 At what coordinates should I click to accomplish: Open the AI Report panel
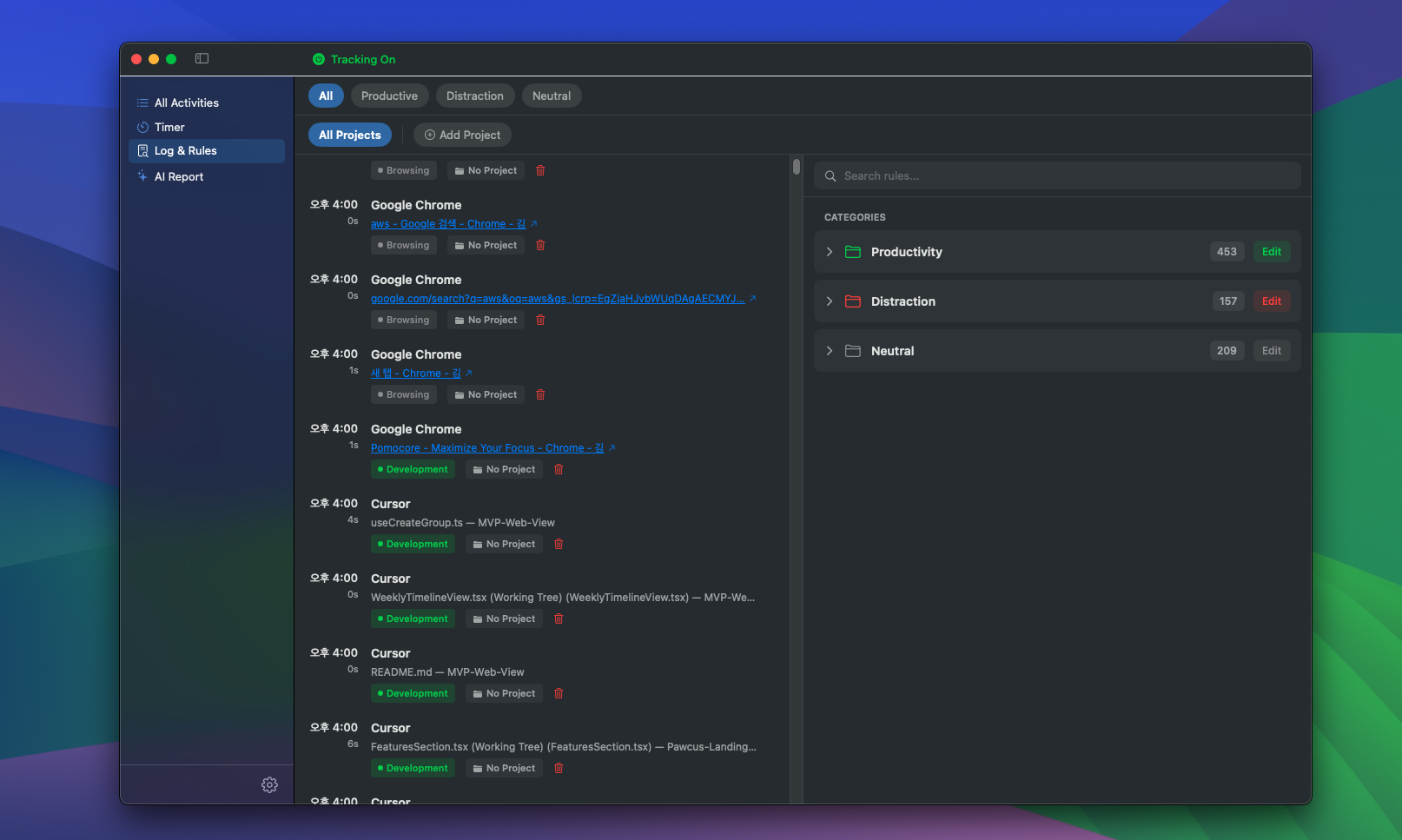180,176
